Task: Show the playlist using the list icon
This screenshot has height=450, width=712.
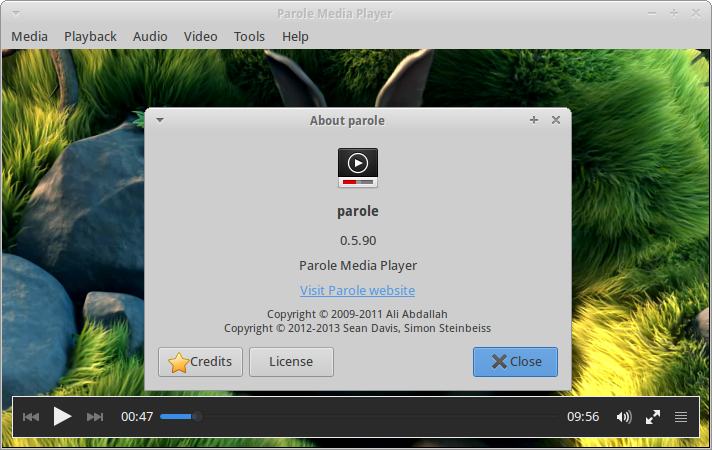Action: coord(681,417)
